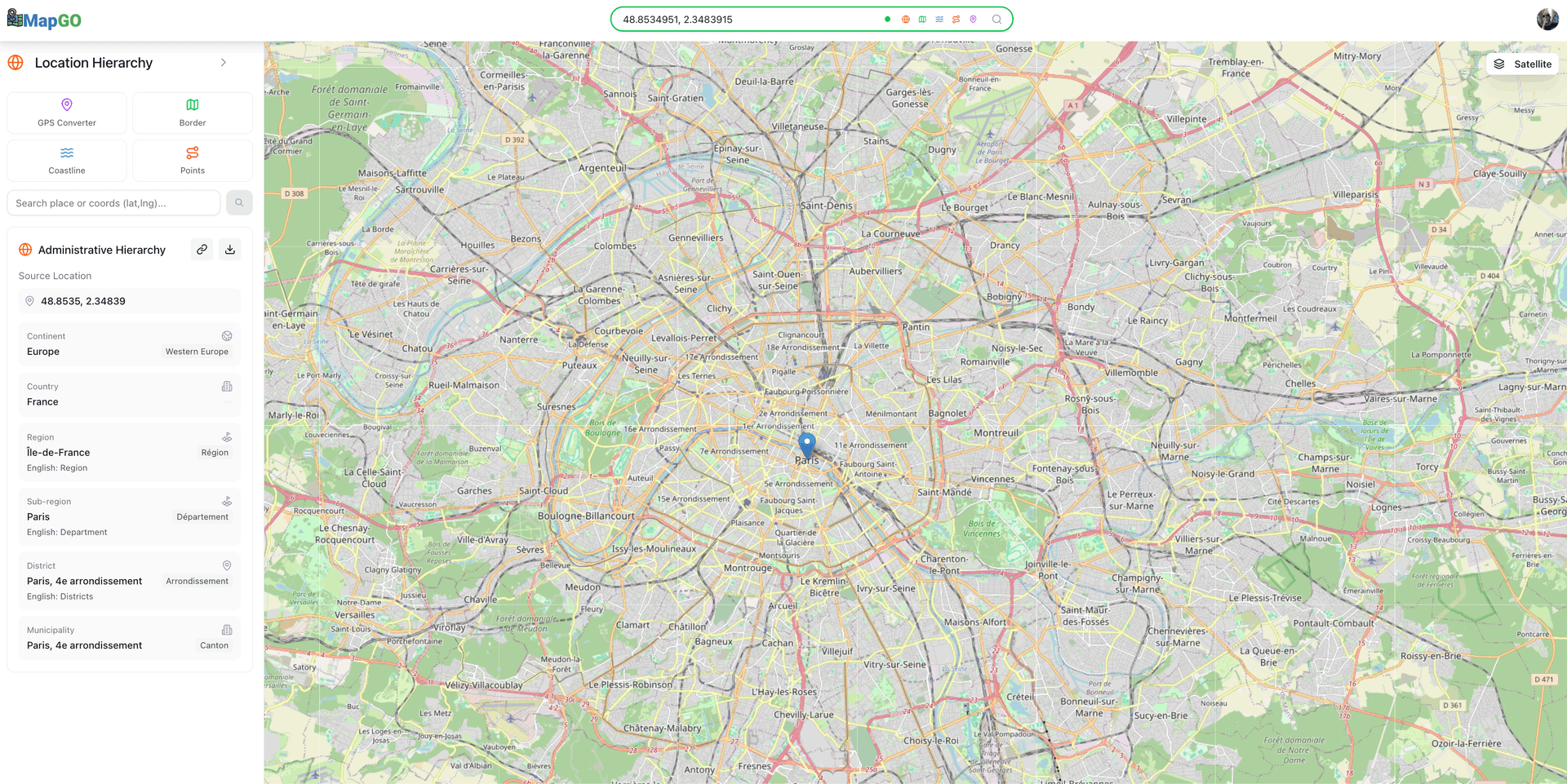Open the Border tool

coord(193,113)
